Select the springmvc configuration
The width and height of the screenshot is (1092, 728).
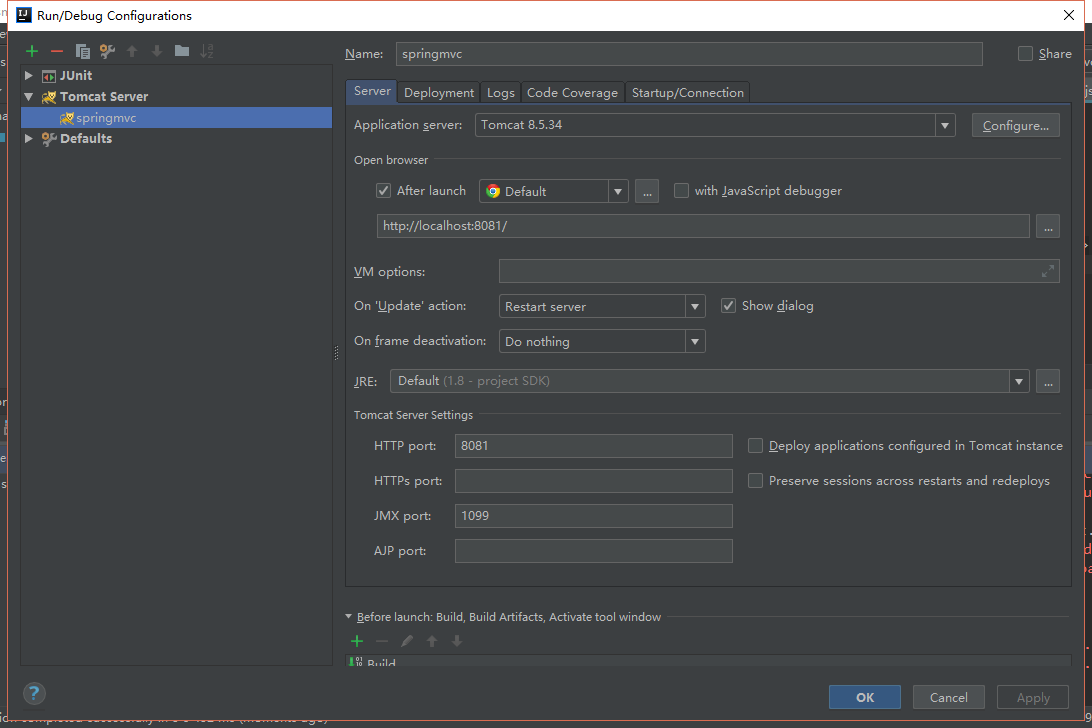click(176, 118)
